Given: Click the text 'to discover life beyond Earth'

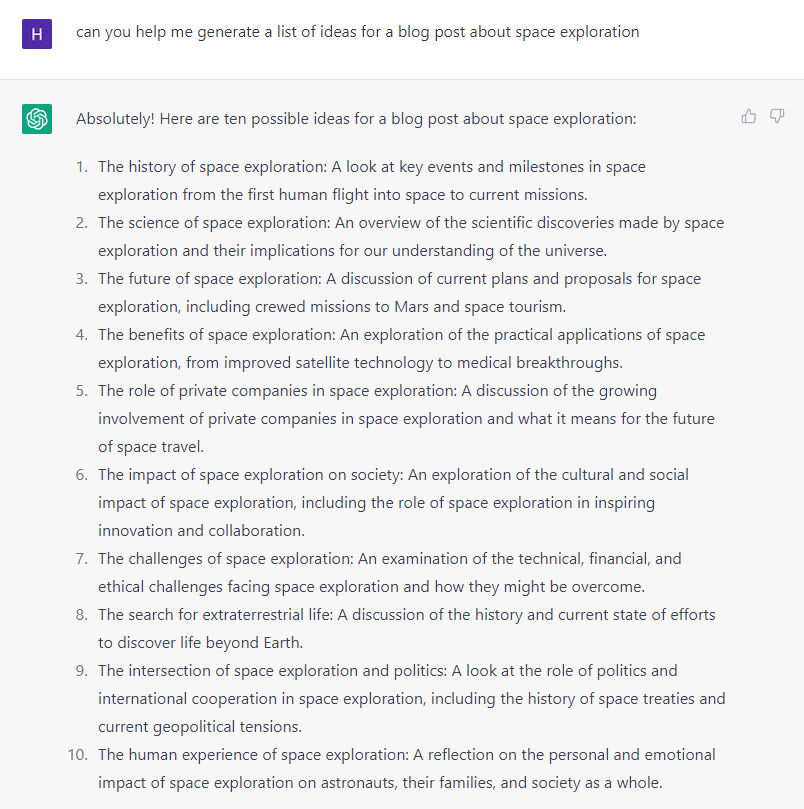Looking at the screenshot, I should click(199, 643).
